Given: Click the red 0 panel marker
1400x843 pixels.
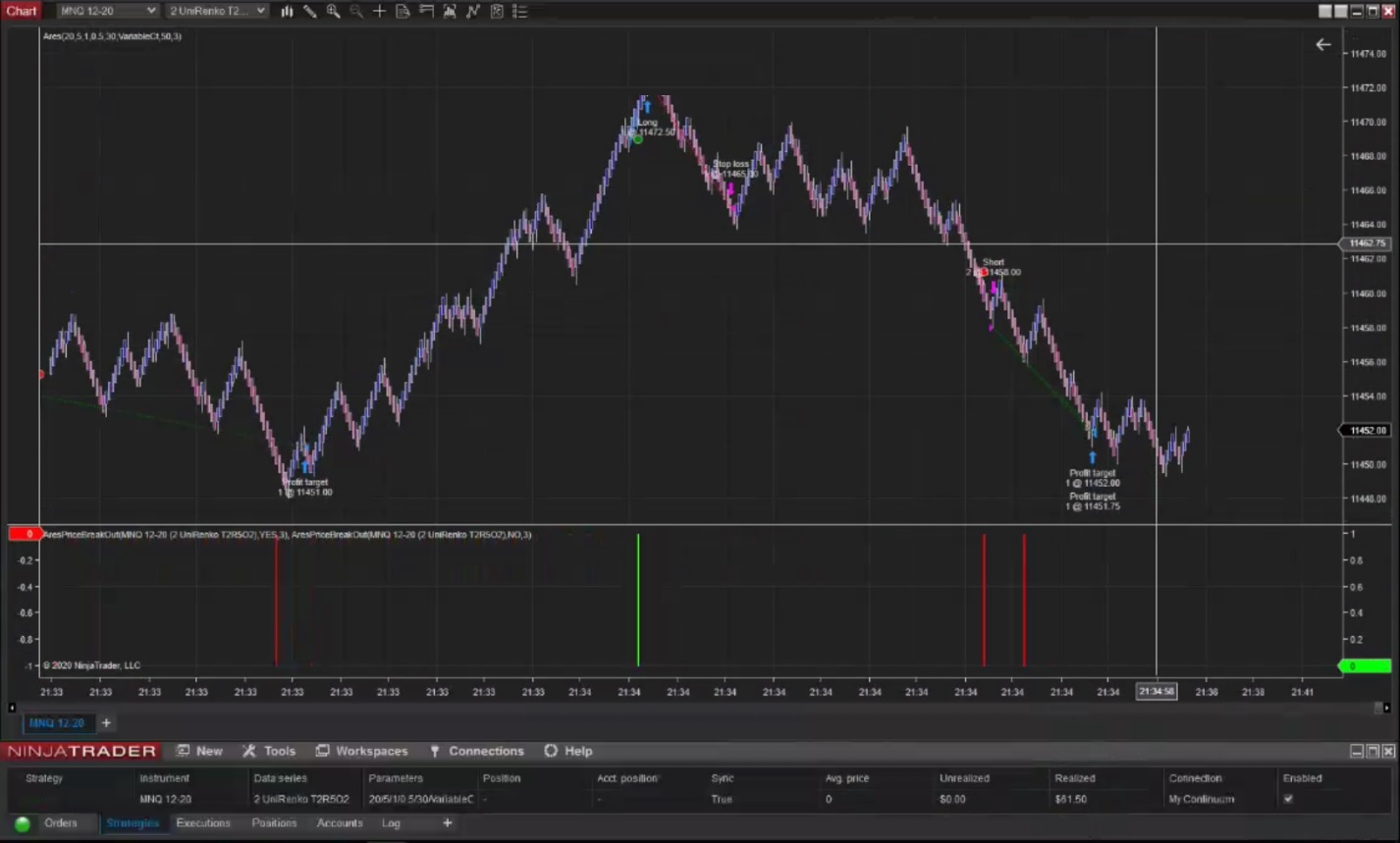Looking at the screenshot, I should pos(25,534).
